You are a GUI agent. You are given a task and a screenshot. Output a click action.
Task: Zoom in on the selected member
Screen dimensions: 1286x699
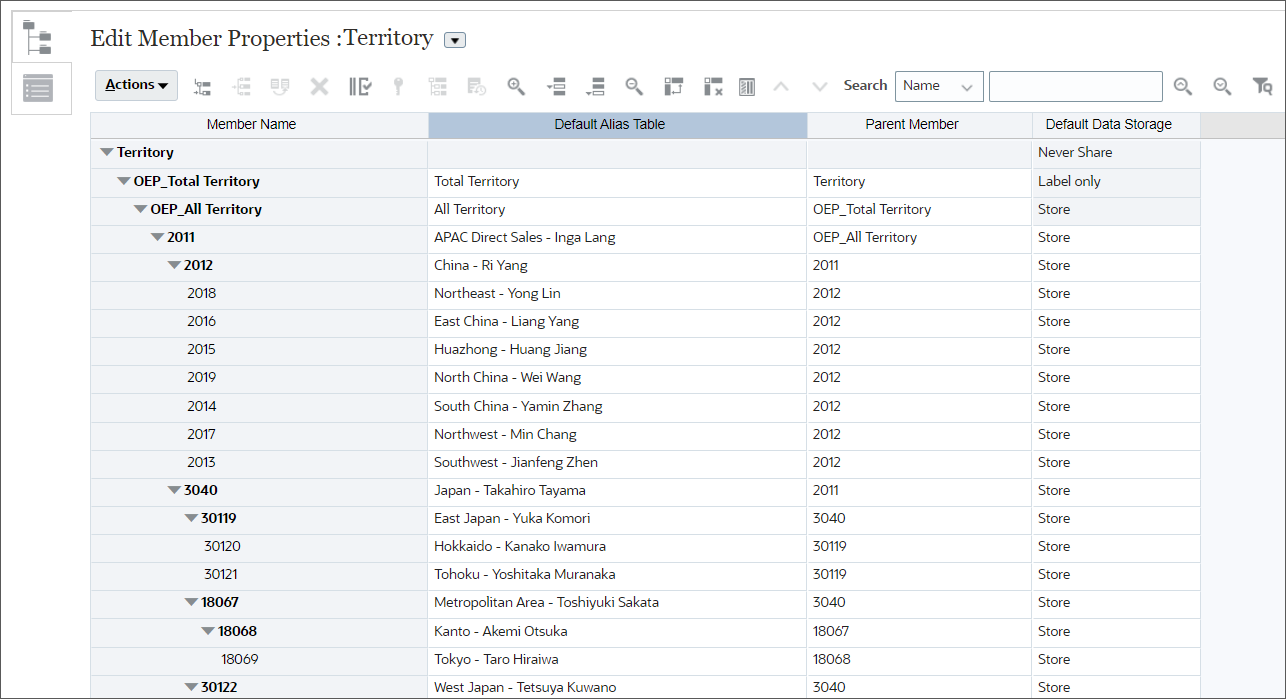[x=517, y=86]
